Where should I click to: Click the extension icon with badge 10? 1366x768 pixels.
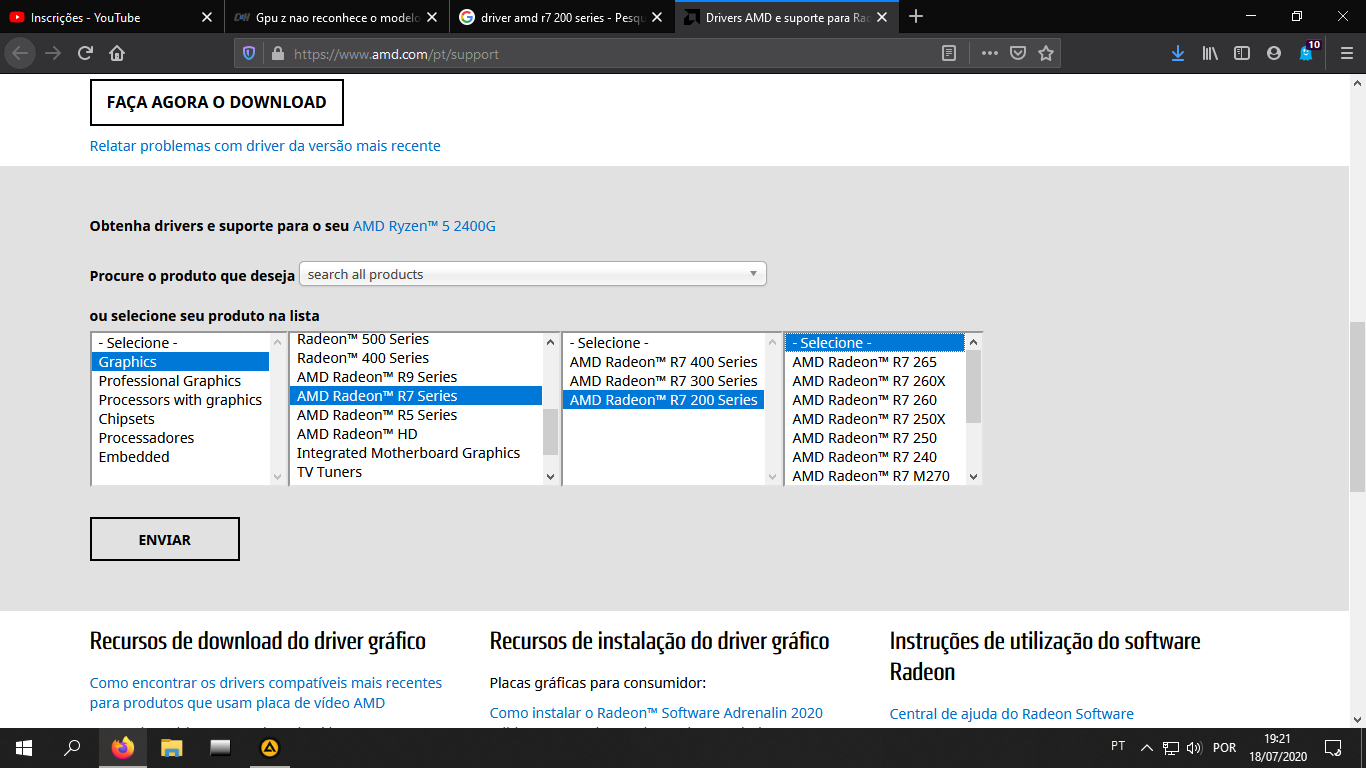click(x=1307, y=52)
